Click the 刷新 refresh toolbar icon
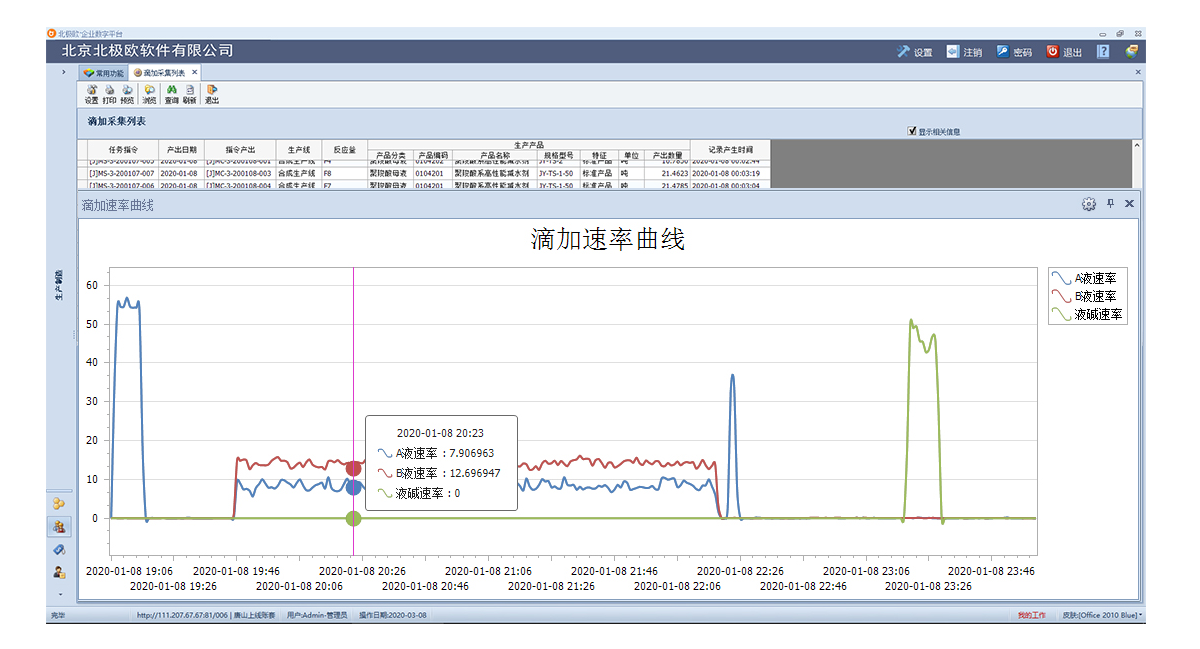 click(x=189, y=95)
